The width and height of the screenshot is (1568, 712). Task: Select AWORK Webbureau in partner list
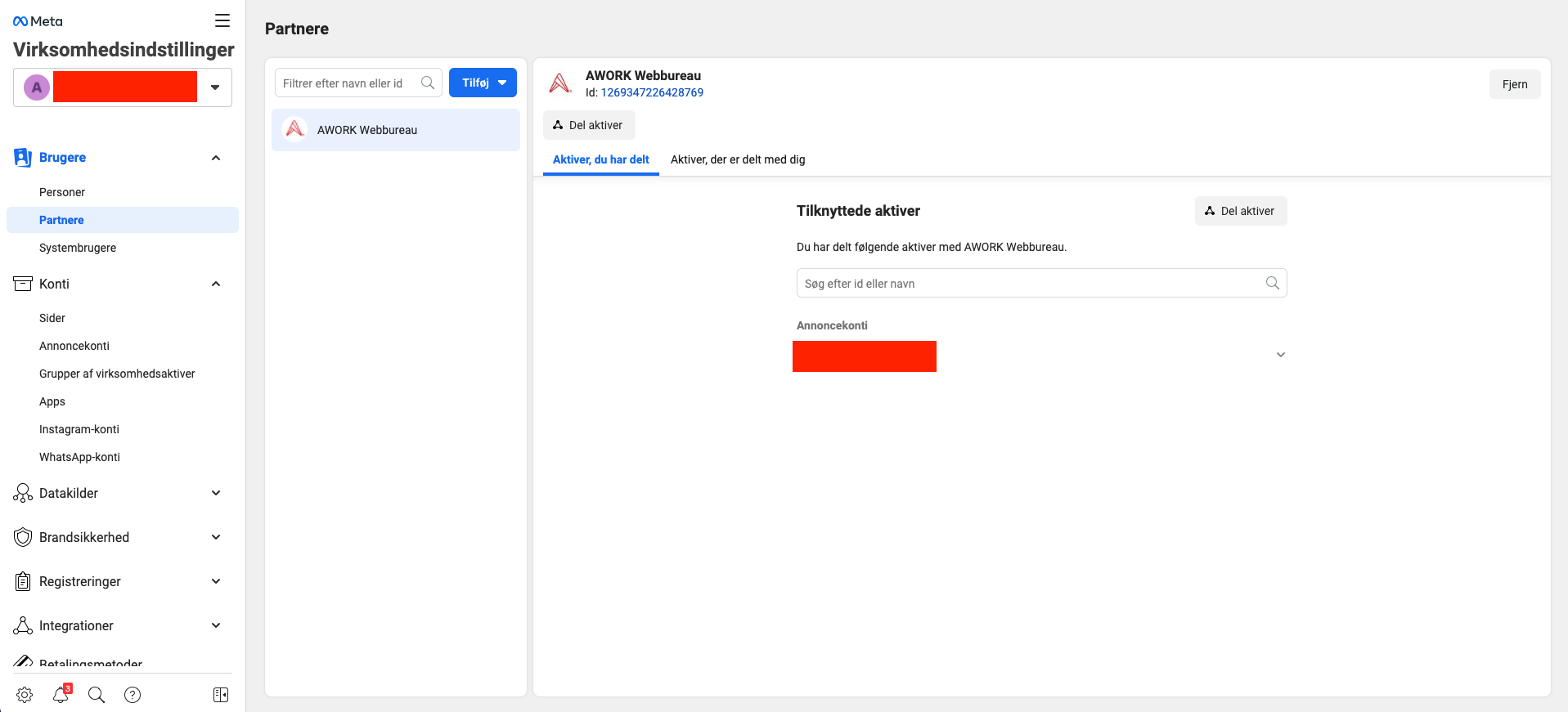click(x=396, y=130)
